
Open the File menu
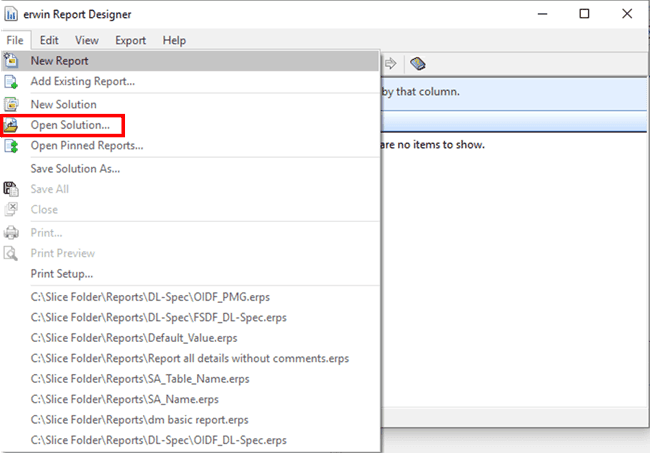(x=15, y=40)
